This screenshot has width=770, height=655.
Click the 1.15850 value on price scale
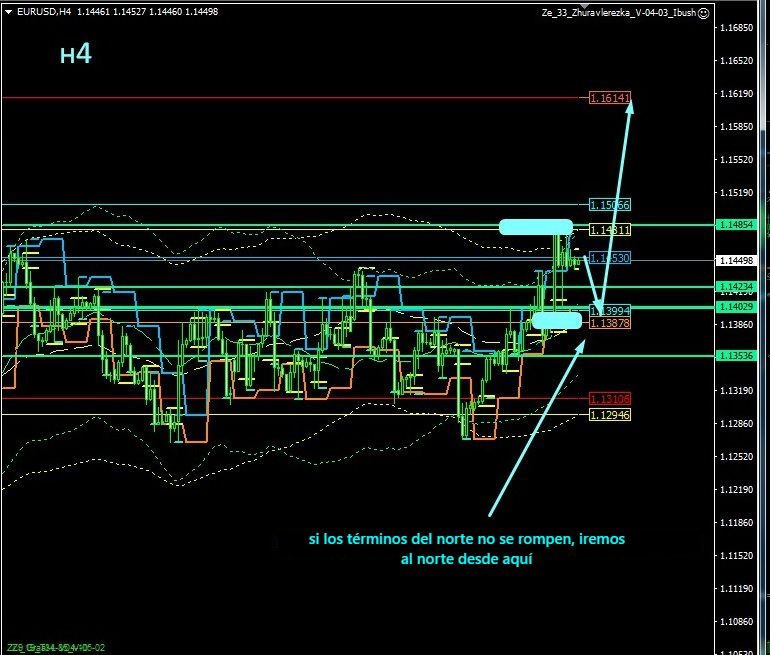736,127
